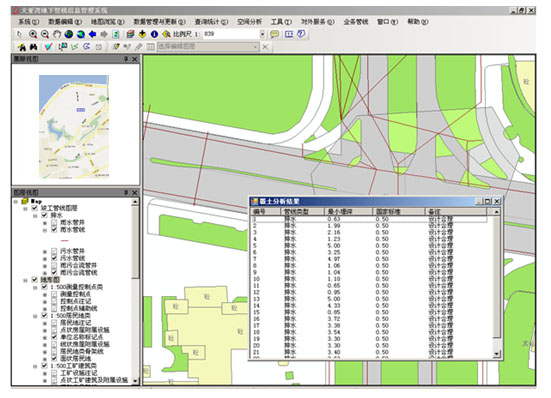Collapse the 排水 tree node
This screenshot has height=398, width=551.
click(x=35, y=215)
